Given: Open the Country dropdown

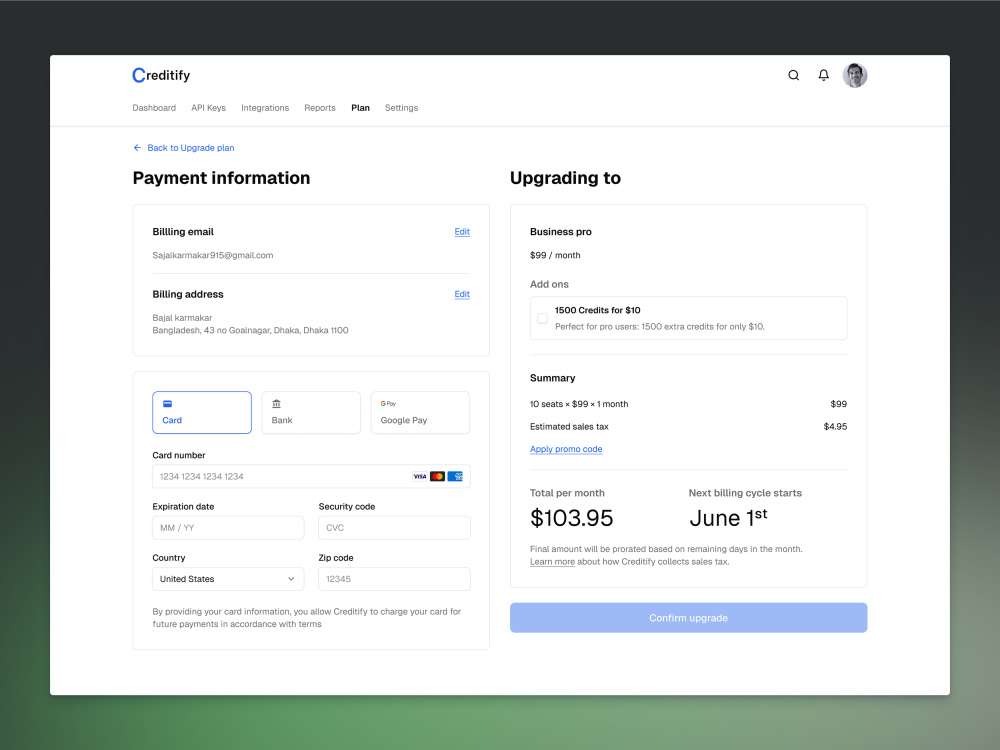Looking at the screenshot, I should 228,579.
